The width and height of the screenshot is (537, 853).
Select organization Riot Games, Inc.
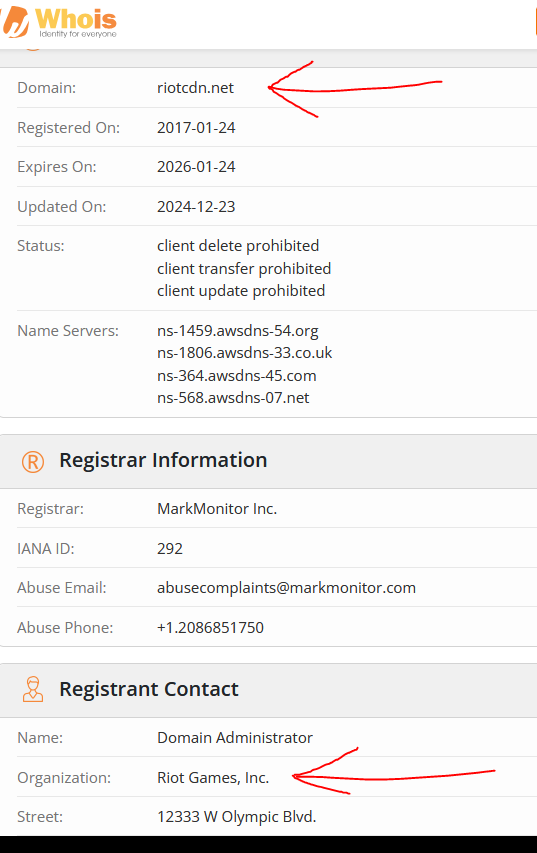pyautogui.click(x=213, y=778)
